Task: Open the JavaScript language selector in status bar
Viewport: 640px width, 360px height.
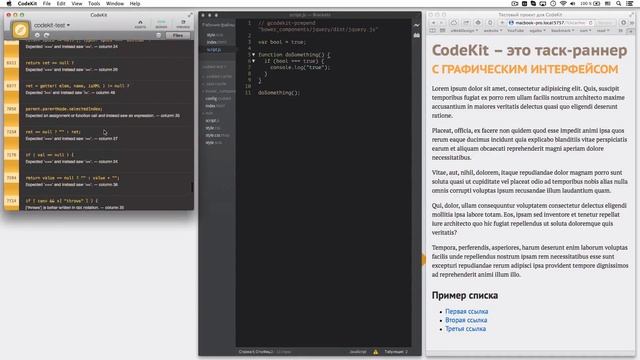Action: [x=358, y=351]
